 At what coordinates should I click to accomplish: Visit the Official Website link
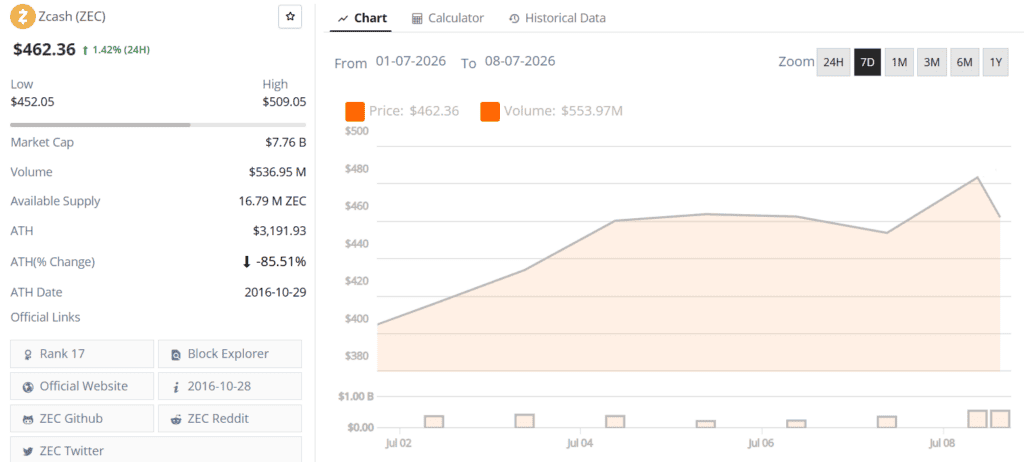click(x=82, y=386)
